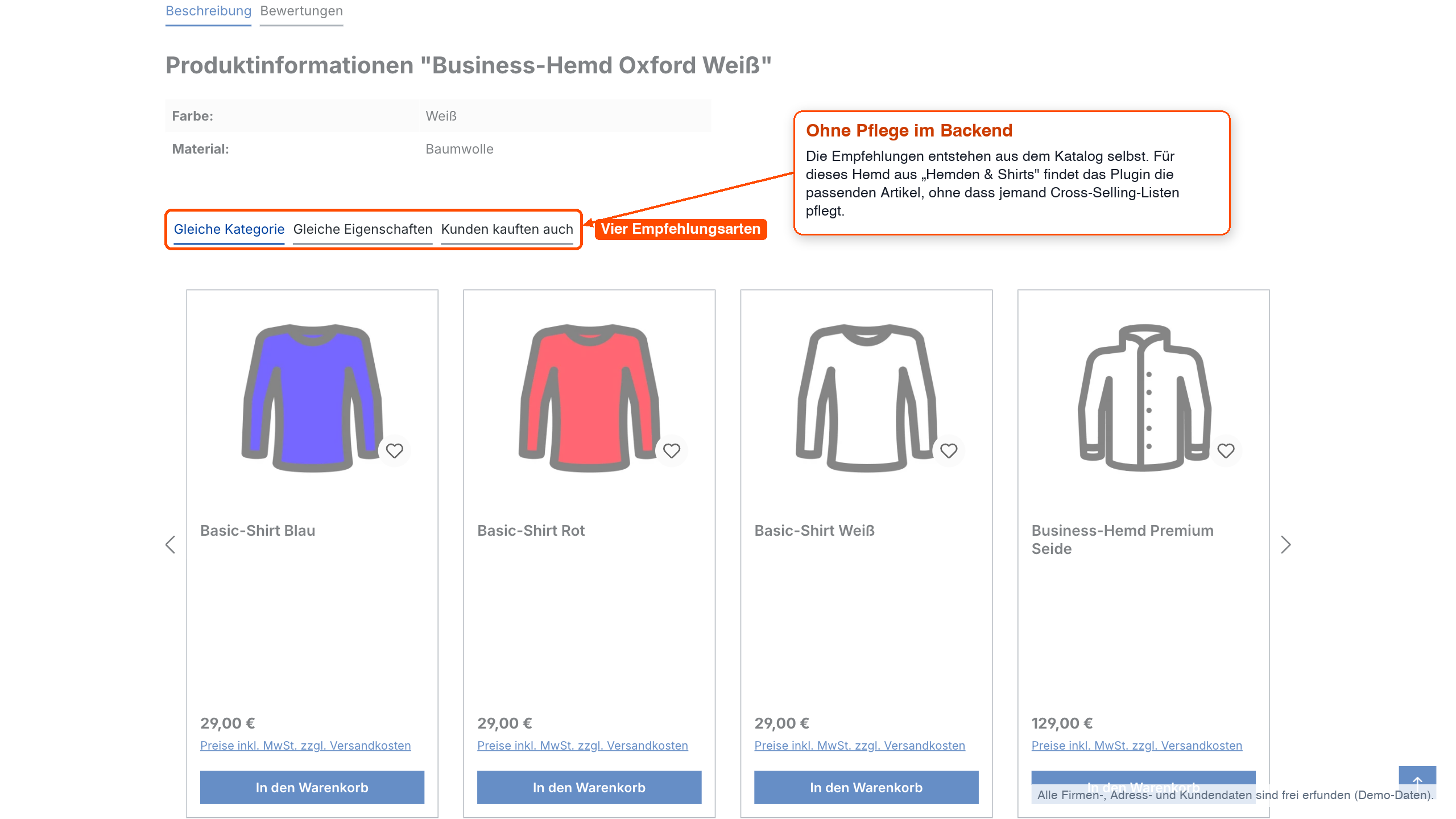Viewport: 1456px width, 819px height.
Task: Open price info link under Business-Hemd Premium Seide
Action: coord(1136,745)
